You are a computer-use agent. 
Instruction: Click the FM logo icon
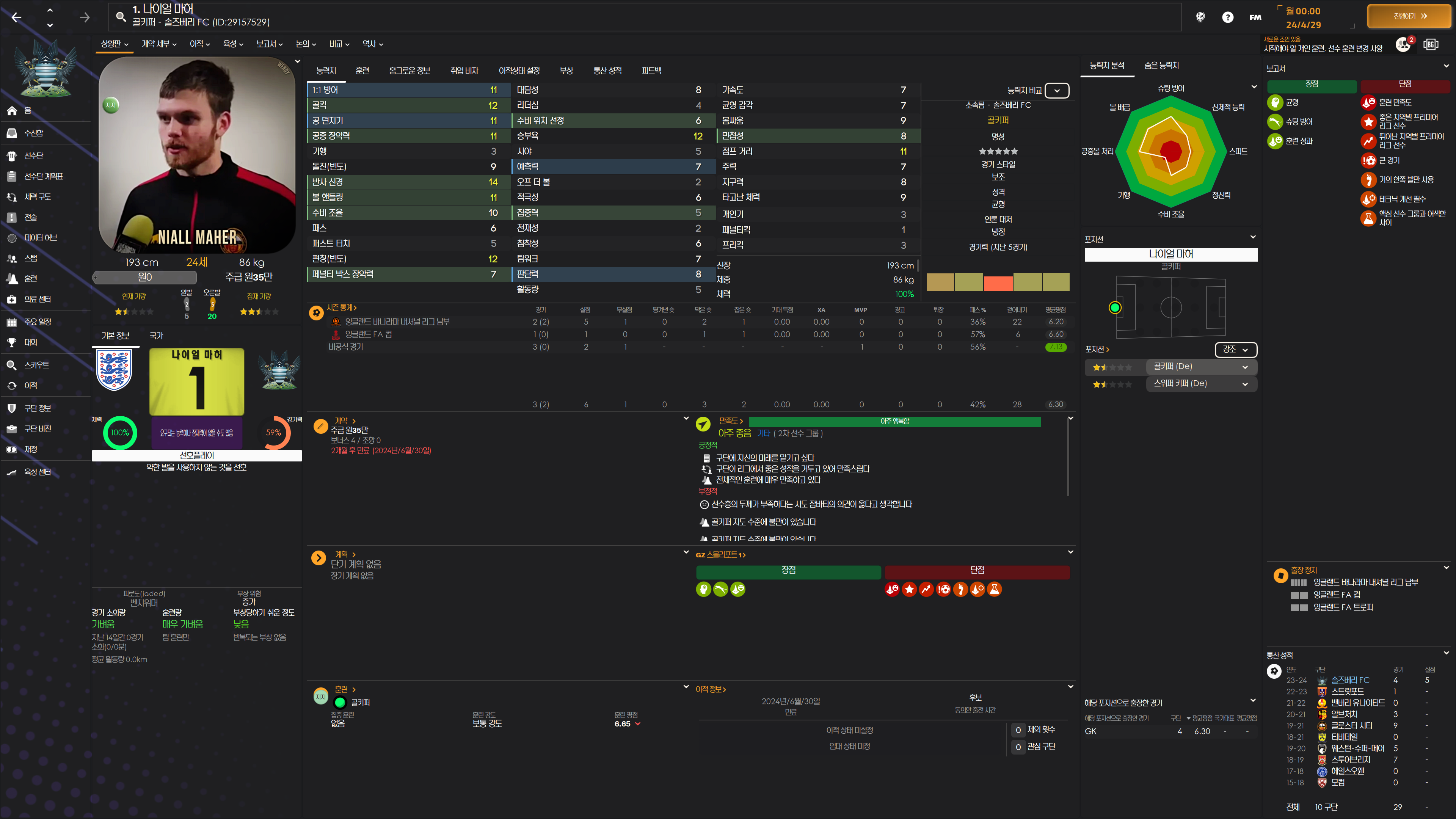coord(1255,17)
